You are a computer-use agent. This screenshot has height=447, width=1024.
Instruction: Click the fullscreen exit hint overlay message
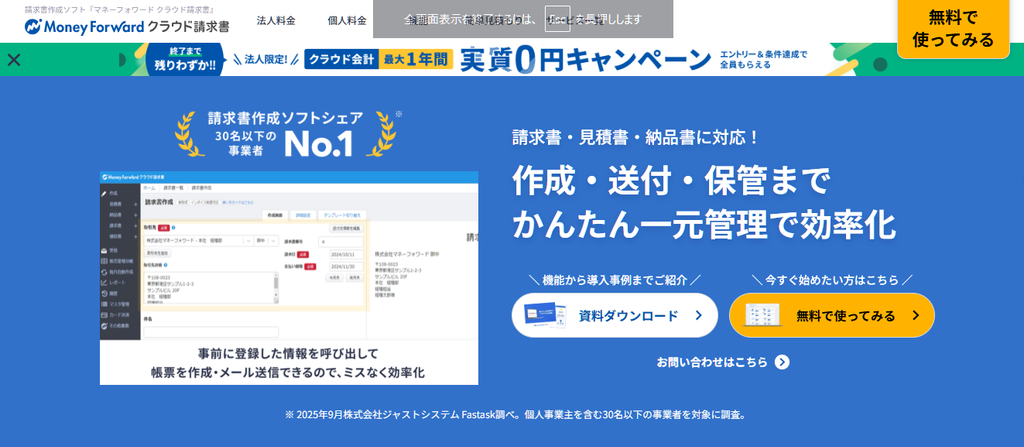(523, 19)
